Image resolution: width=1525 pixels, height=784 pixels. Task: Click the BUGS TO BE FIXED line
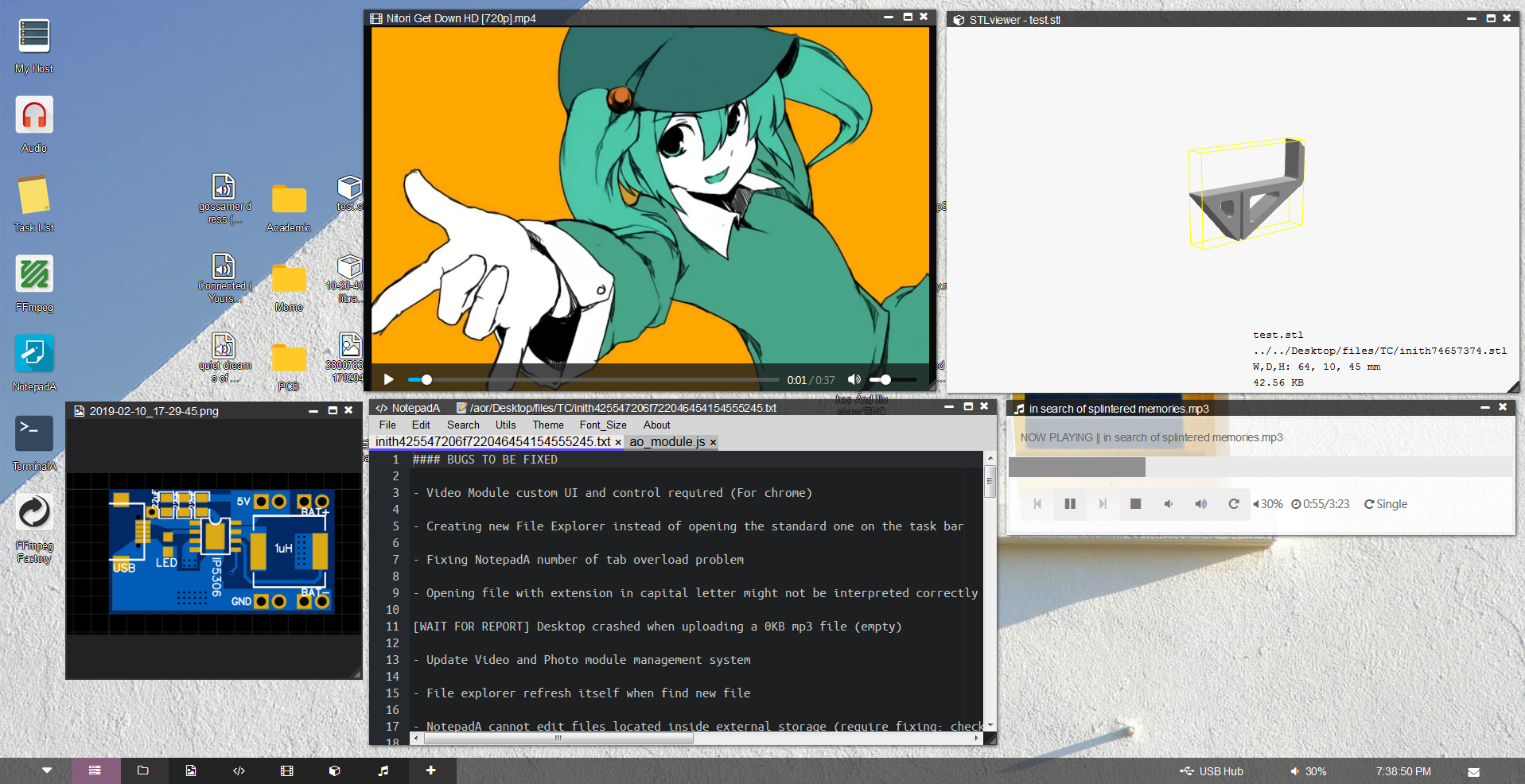485,460
